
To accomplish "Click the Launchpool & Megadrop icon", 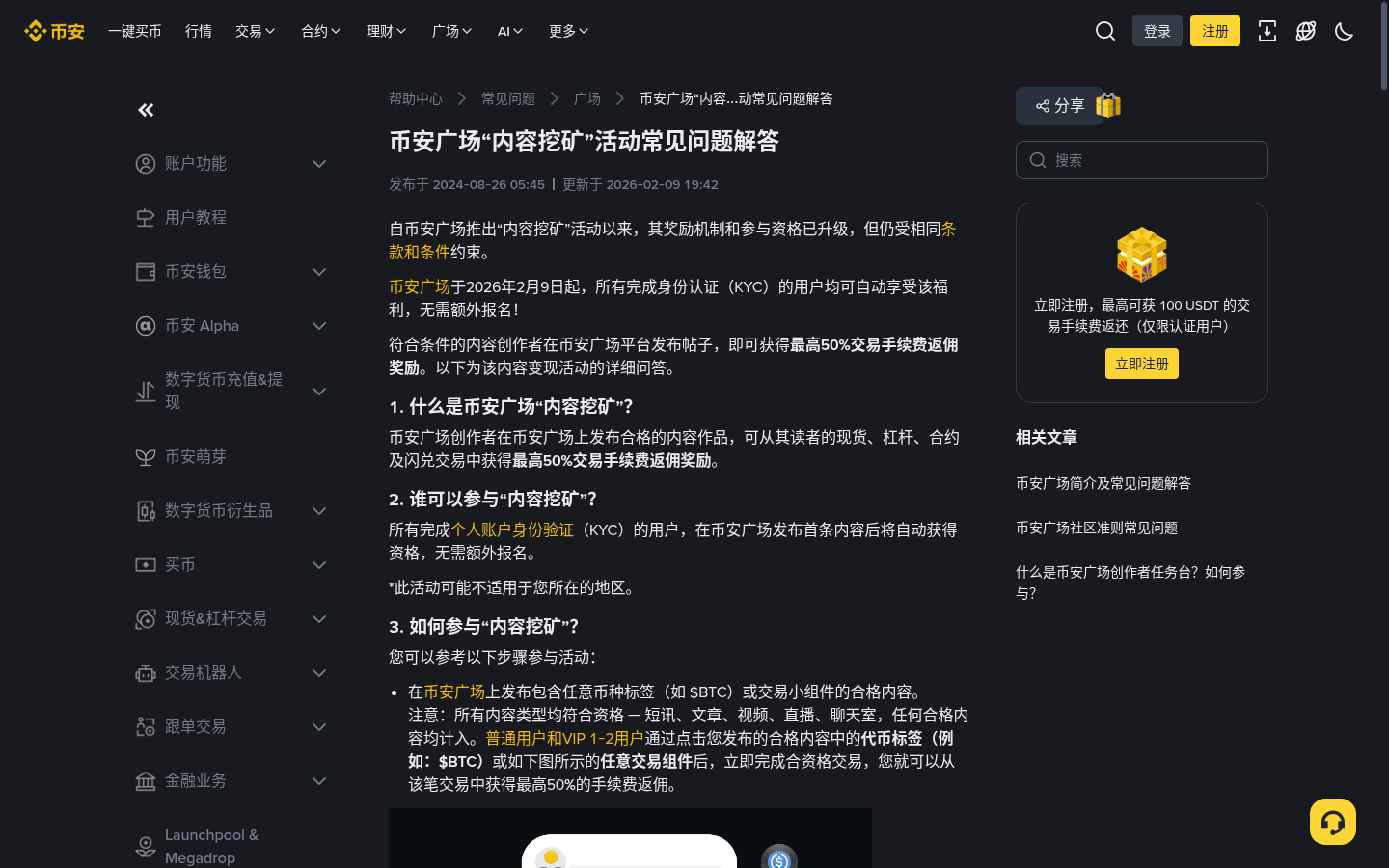I will pyautogui.click(x=146, y=847).
